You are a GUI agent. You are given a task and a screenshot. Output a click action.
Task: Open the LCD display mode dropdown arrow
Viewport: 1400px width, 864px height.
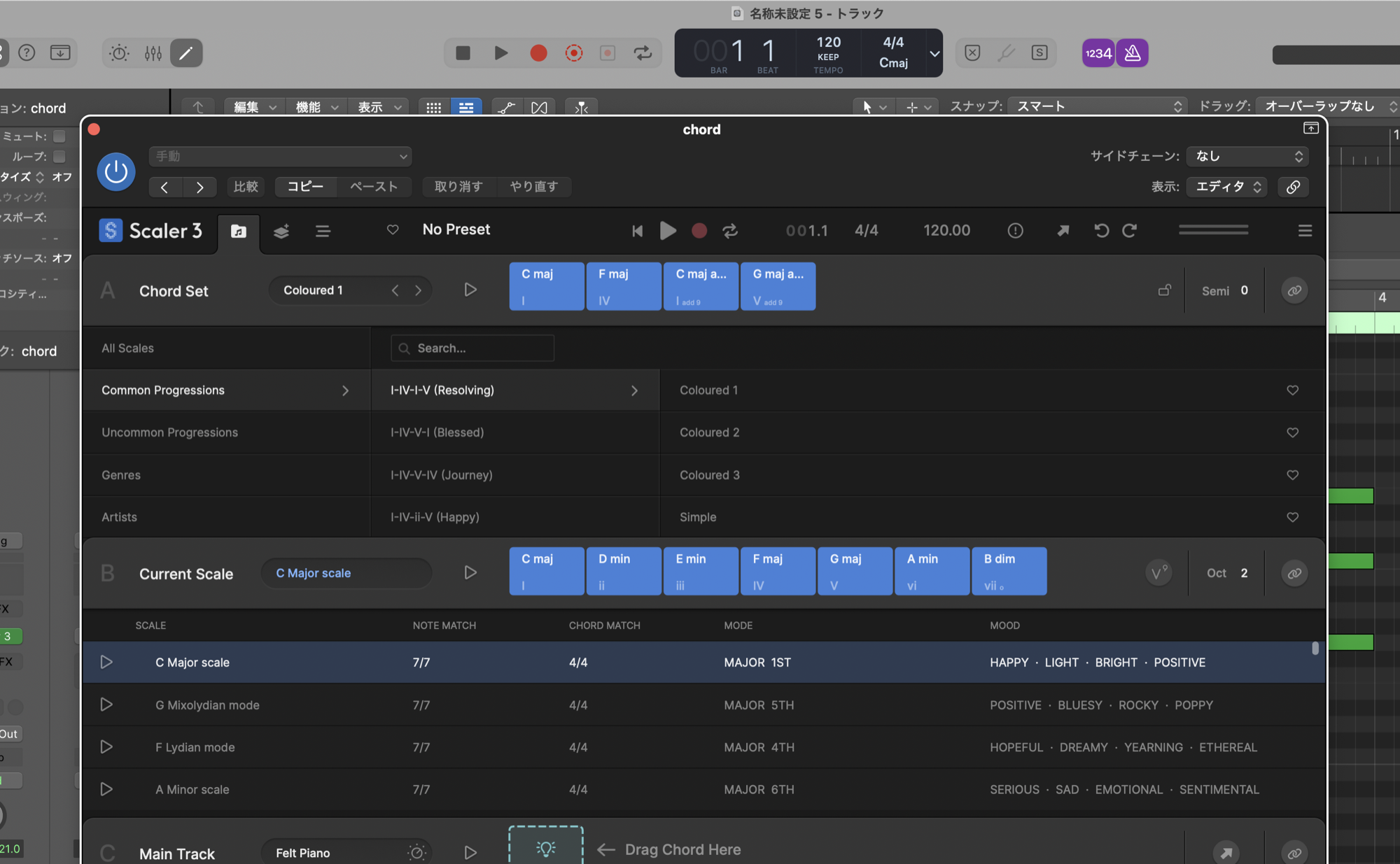(x=934, y=53)
